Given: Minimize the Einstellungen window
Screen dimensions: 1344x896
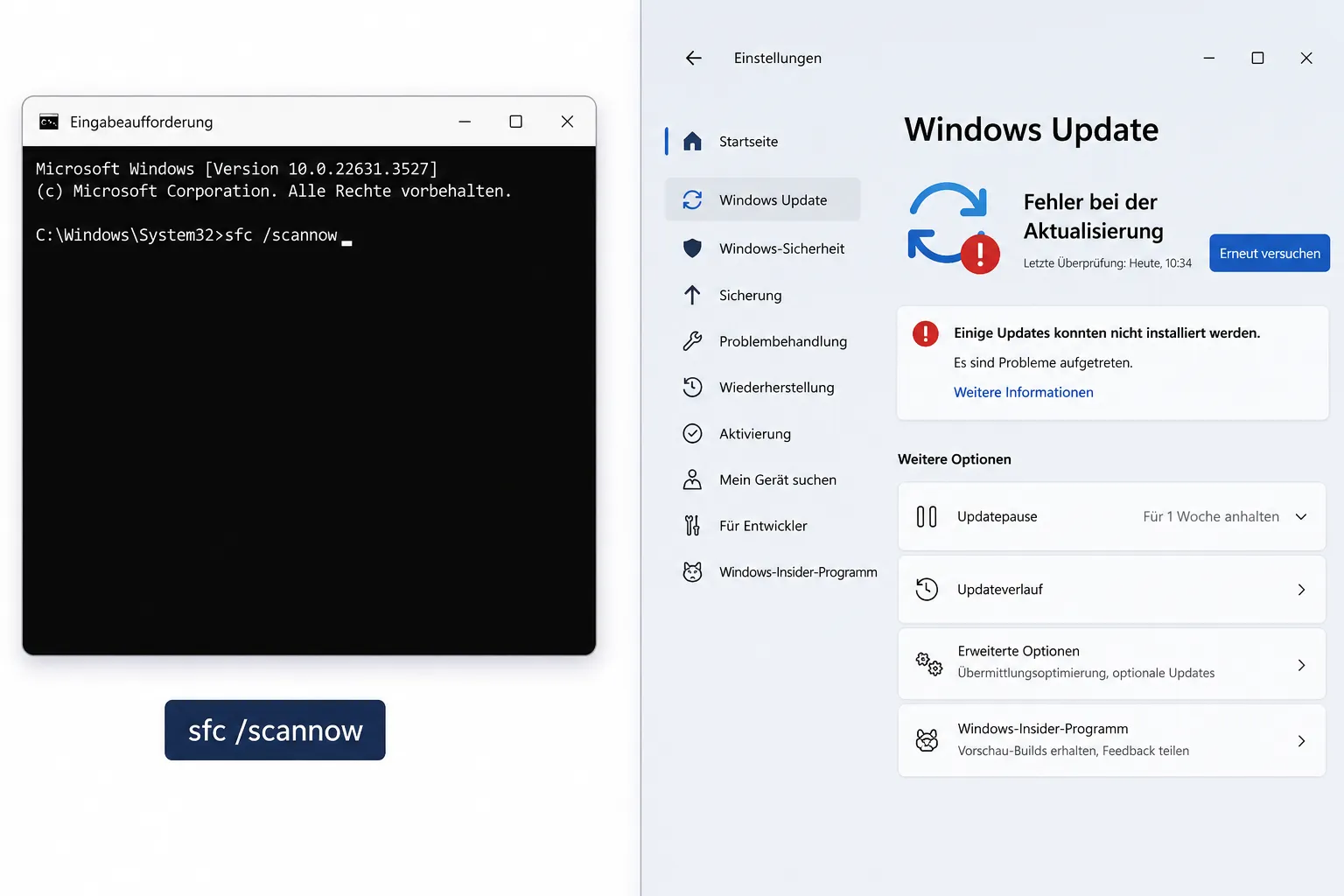Looking at the screenshot, I should [1209, 58].
